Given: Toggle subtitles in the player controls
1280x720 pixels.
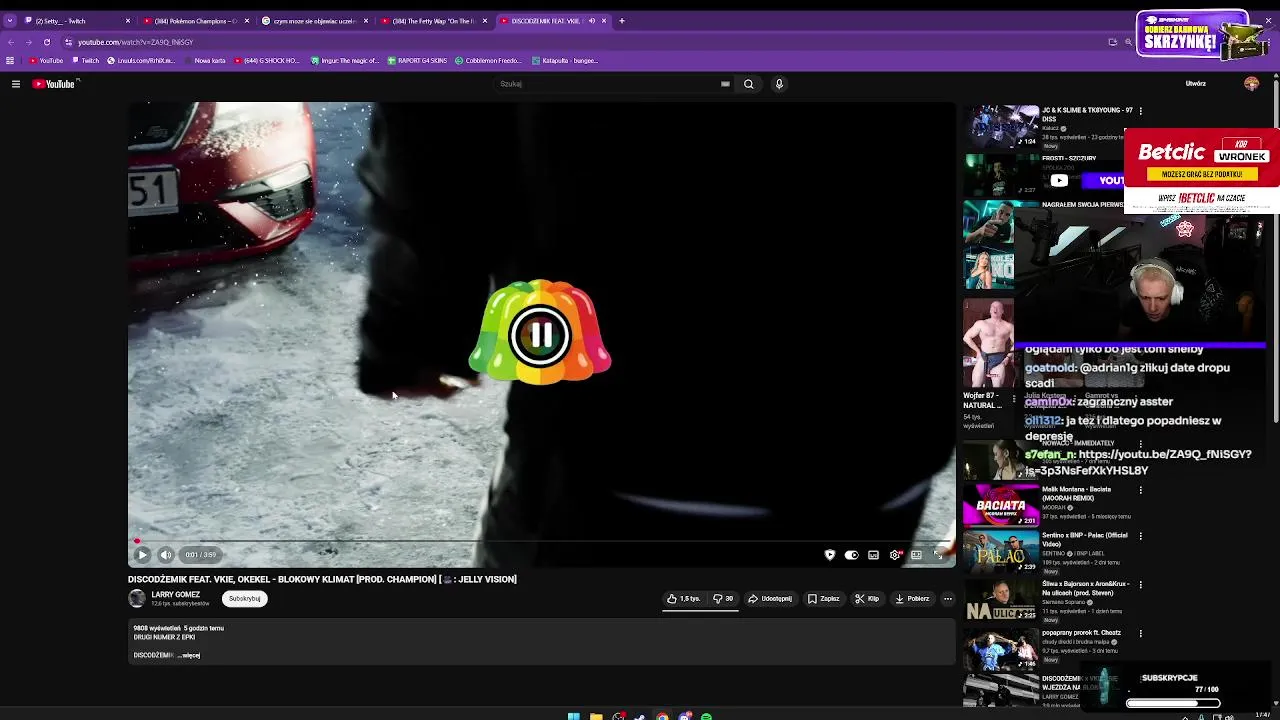Looking at the screenshot, I should tap(873, 555).
